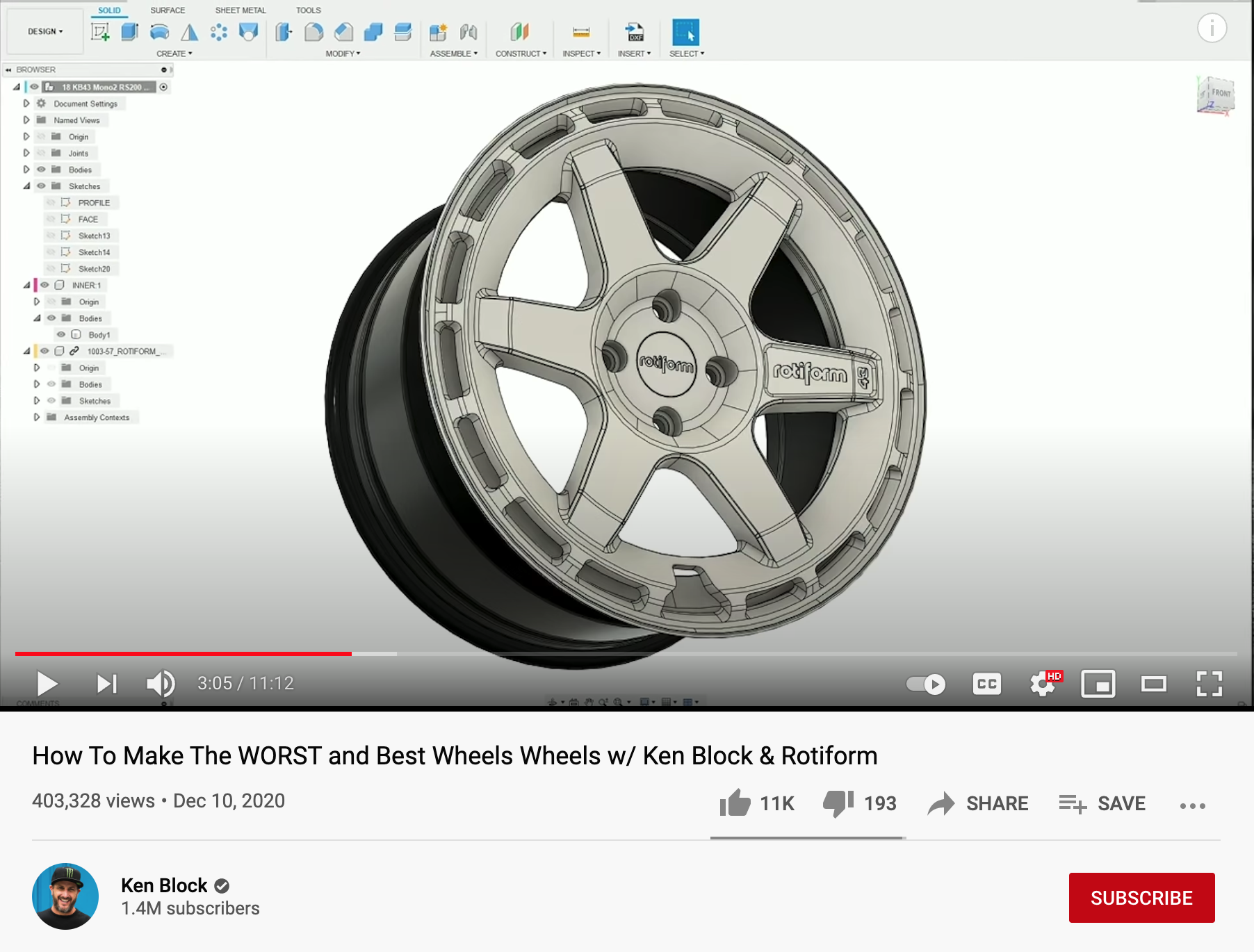The image size is (1254, 952).
Task: Select the circular Pattern tool
Action: (x=219, y=32)
